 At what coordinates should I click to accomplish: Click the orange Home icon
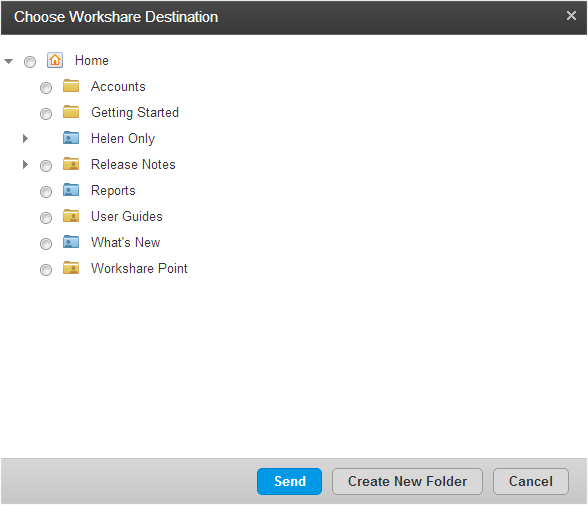[x=55, y=60]
